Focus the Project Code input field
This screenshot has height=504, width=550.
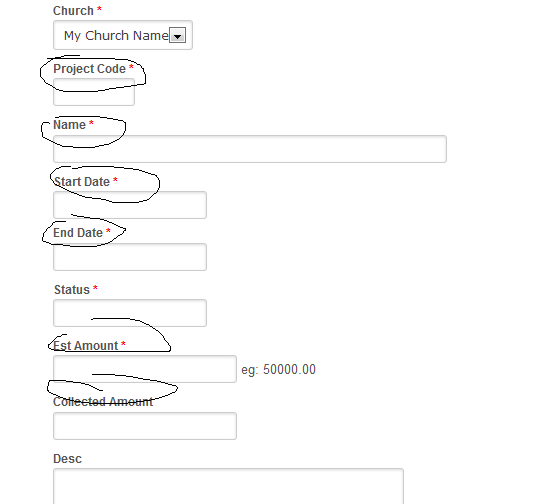(x=94, y=92)
